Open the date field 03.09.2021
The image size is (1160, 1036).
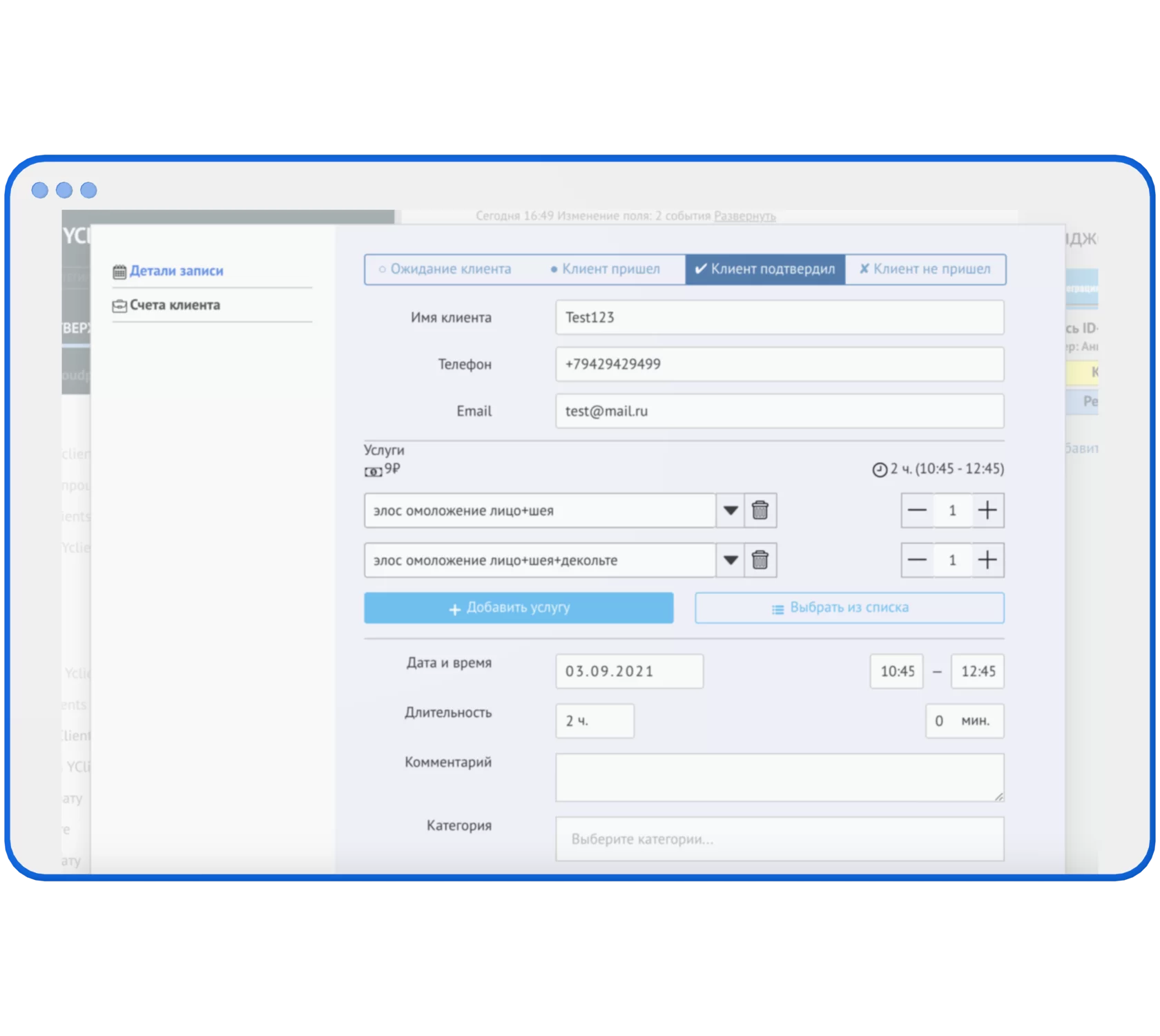tap(629, 671)
